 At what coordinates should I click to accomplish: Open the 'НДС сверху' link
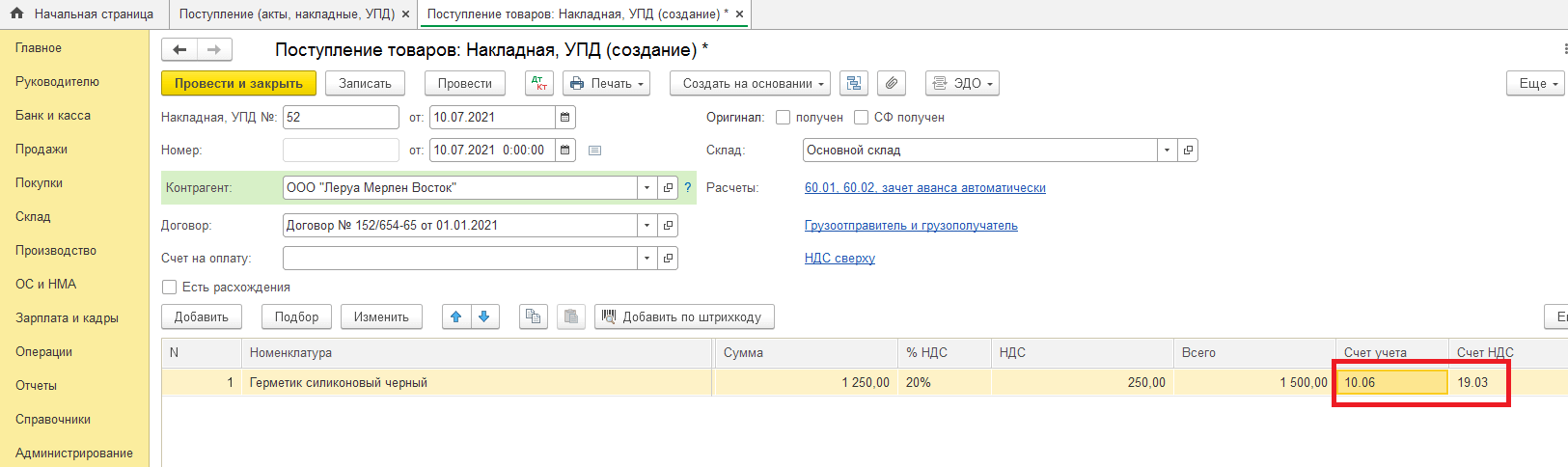coord(839,259)
